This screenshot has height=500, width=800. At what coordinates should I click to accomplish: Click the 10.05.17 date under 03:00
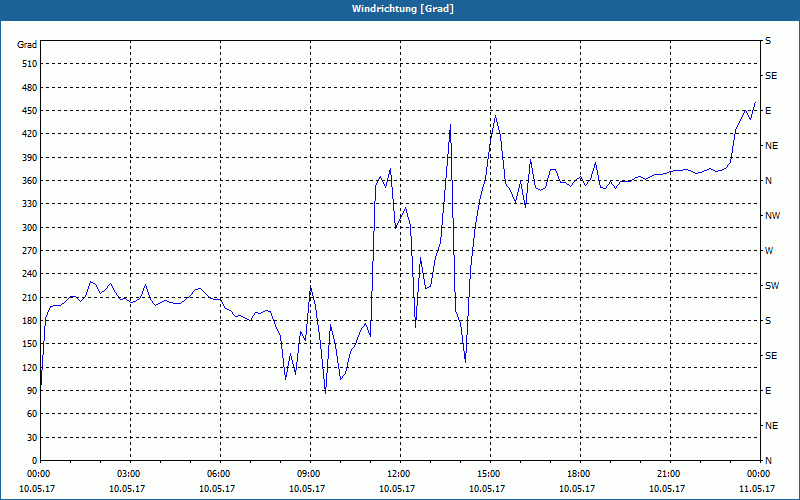tap(128, 489)
